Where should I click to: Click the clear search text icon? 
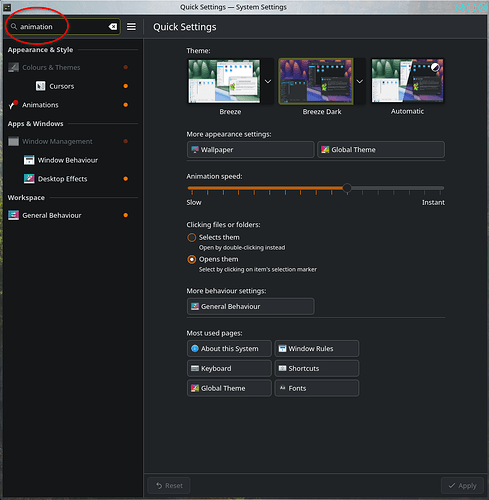click(113, 27)
